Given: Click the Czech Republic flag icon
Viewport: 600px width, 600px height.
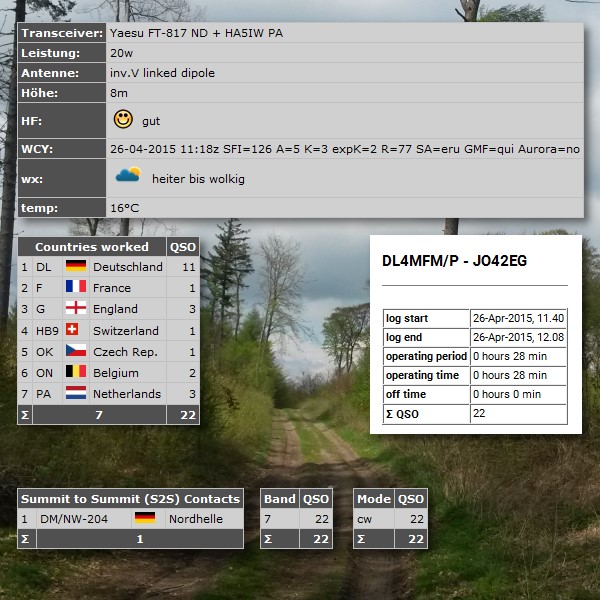Looking at the screenshot, I should coord(76,351).
